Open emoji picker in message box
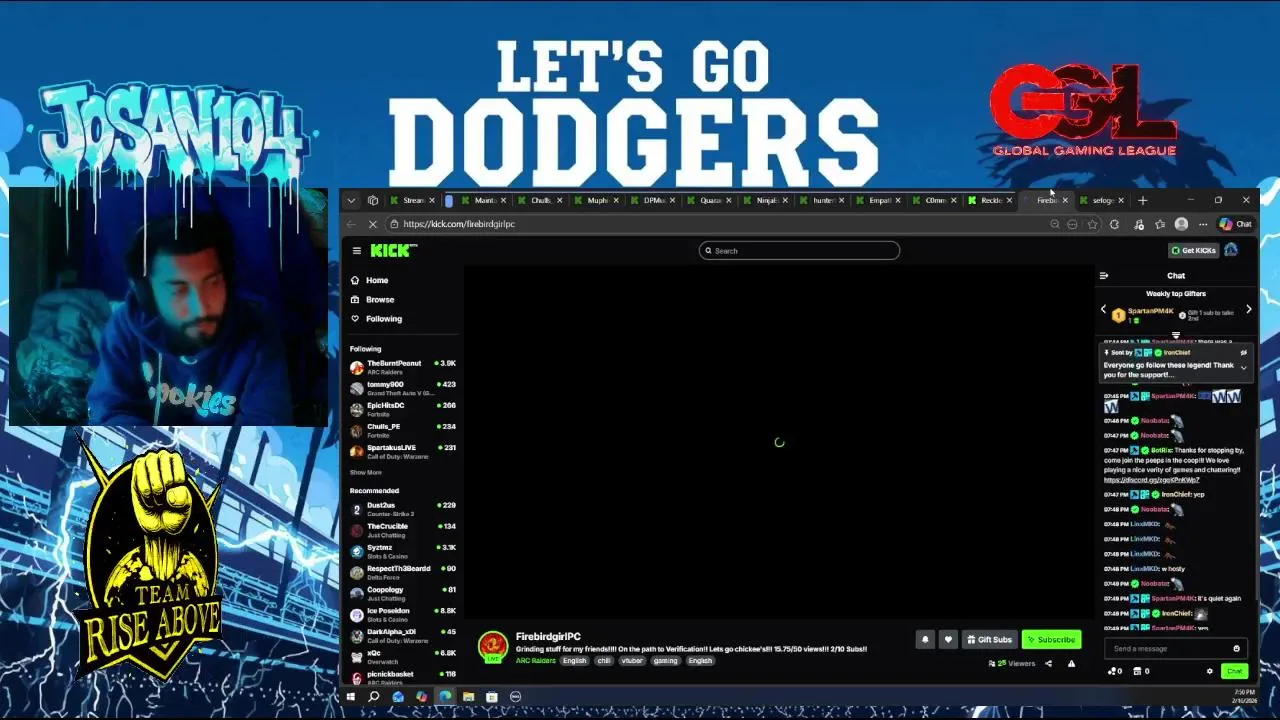 (x=1236, y=649)
